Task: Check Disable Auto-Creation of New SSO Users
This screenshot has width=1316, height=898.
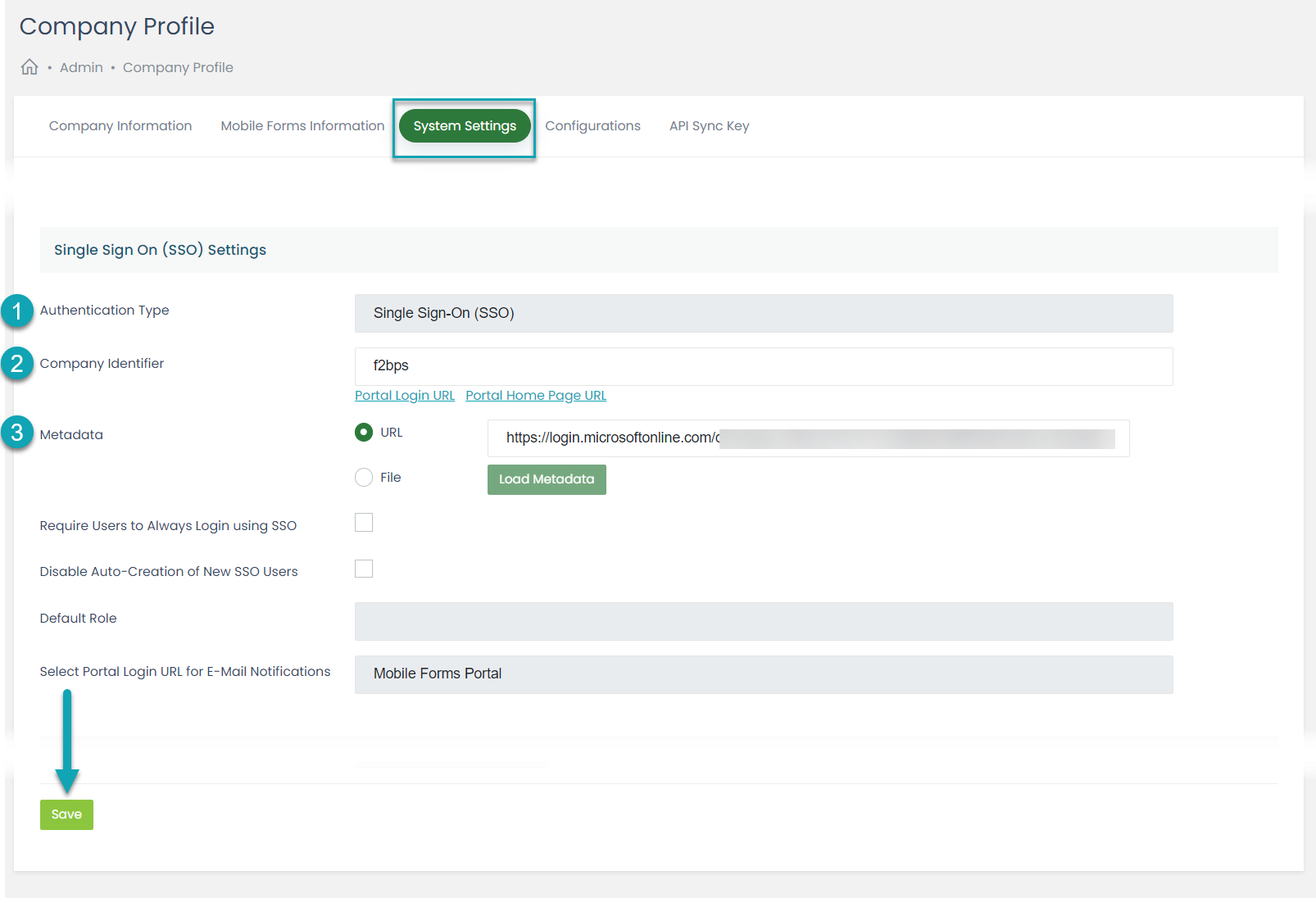Action: coord(364,569)
